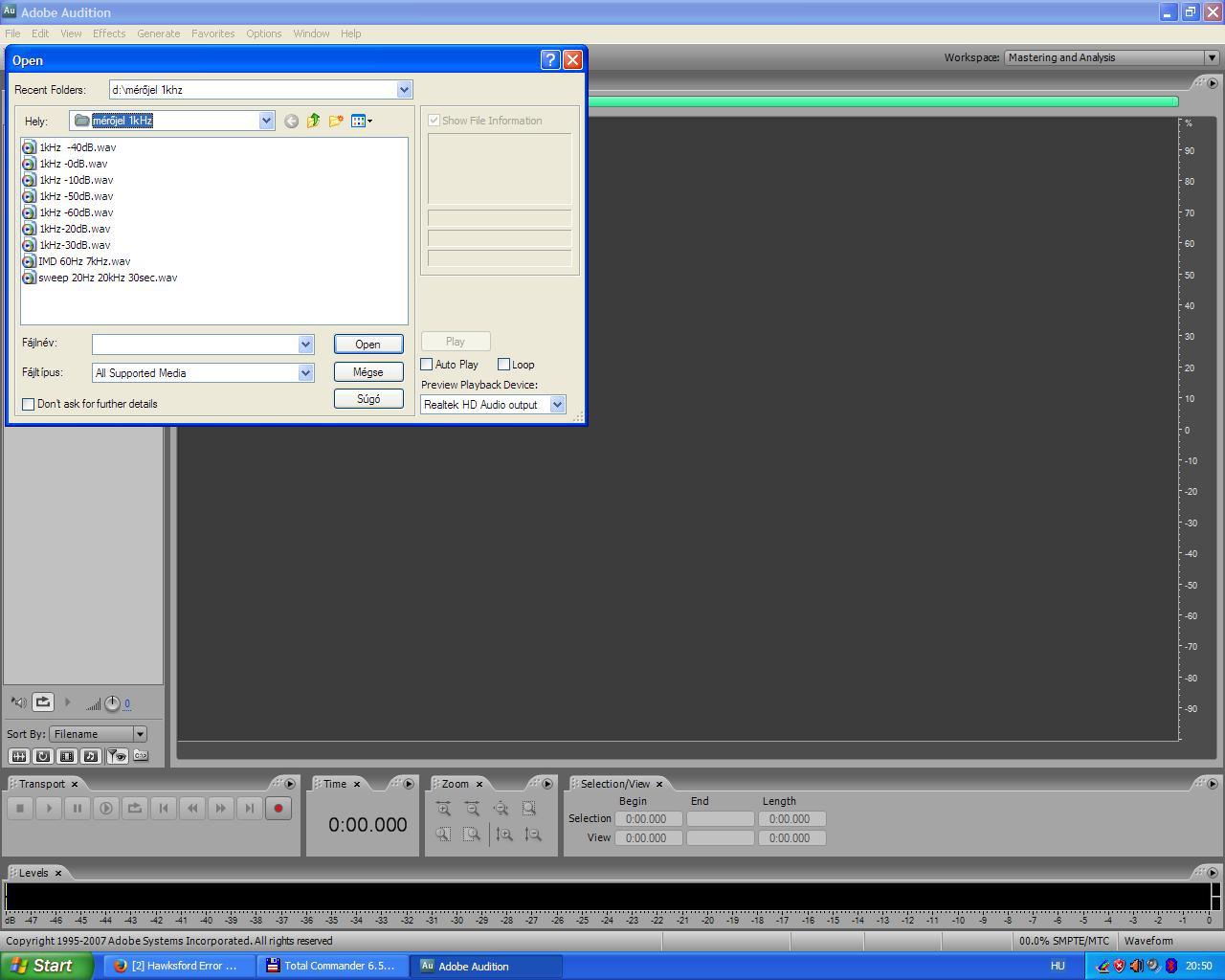This screenshot has width=1225, height=980.
Task: Select file sweep 20Hz 20kHz 30sec.wav
Action: (107, 278)
